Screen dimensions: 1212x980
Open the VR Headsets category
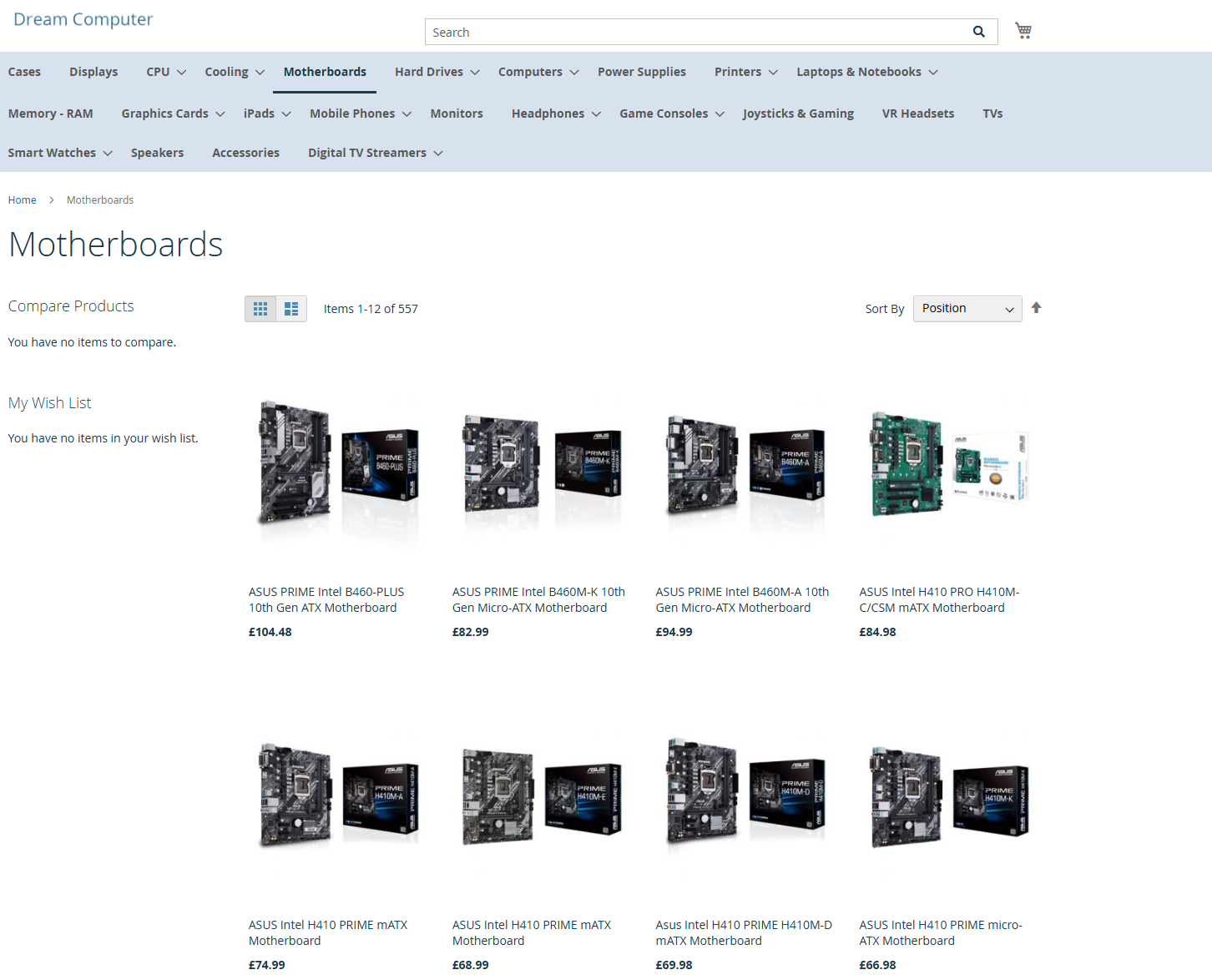(918, 114)
